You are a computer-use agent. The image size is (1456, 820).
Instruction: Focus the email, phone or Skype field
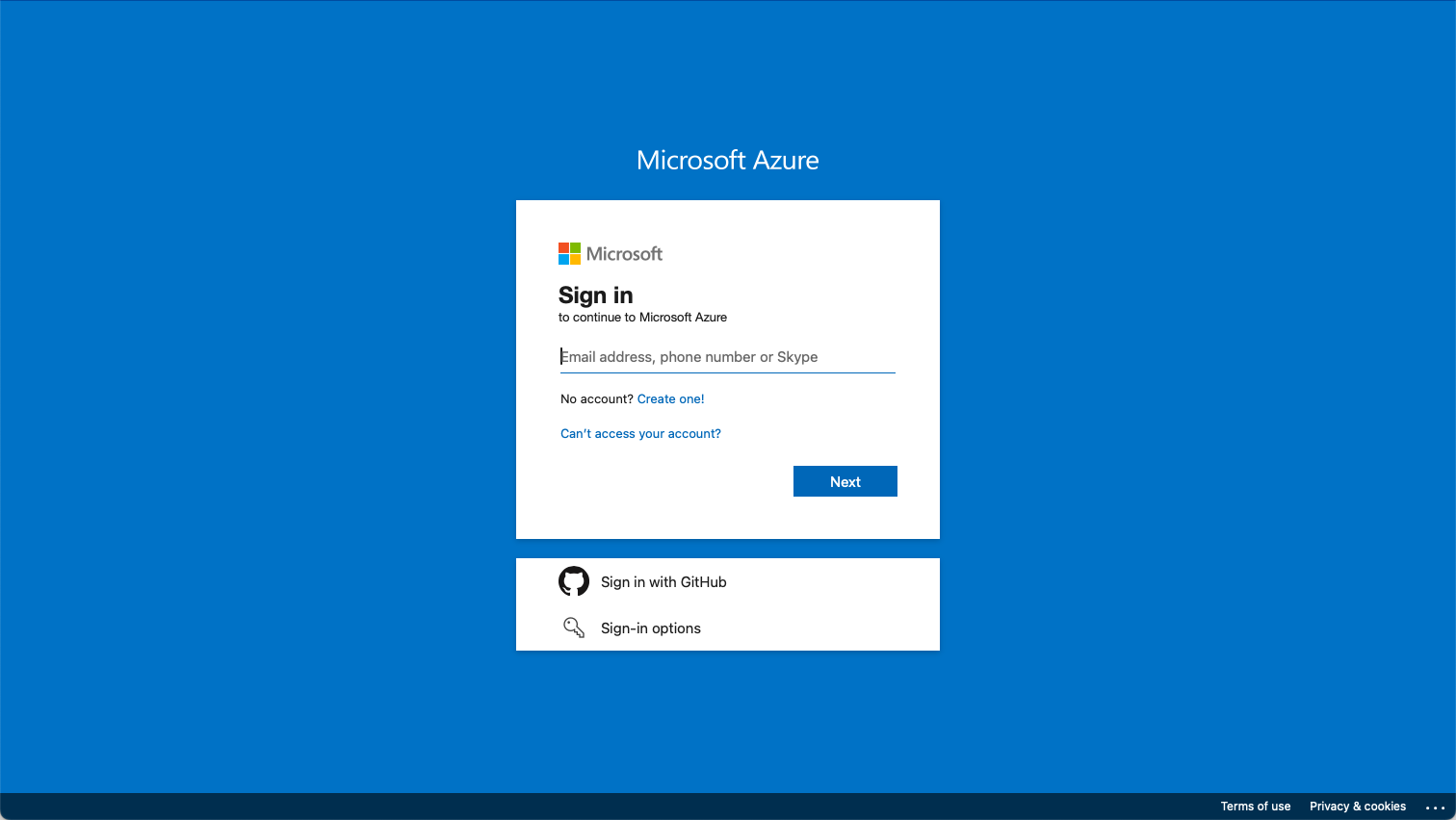(x=727, y=357)
